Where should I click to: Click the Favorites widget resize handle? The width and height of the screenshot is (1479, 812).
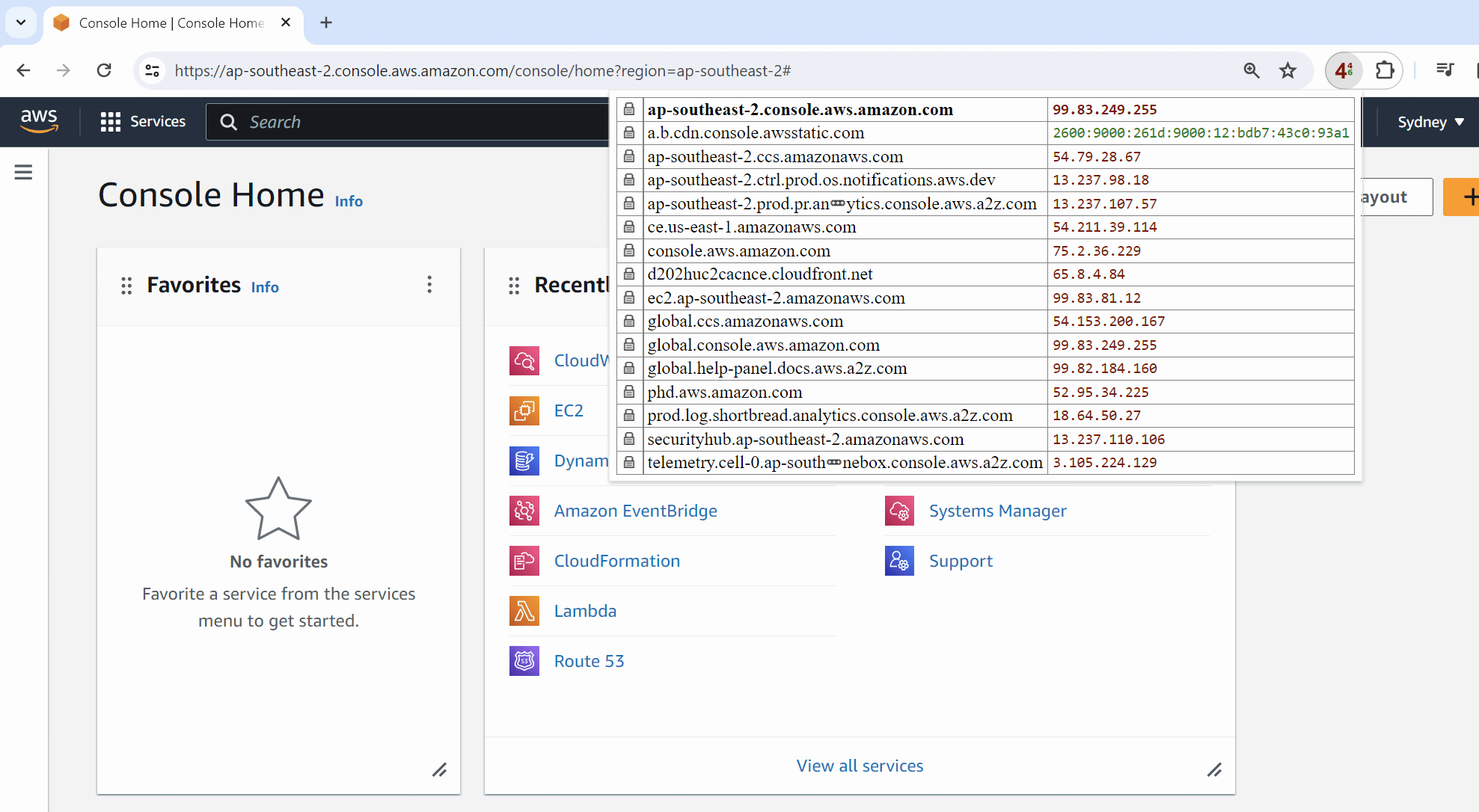pos(440,770)
